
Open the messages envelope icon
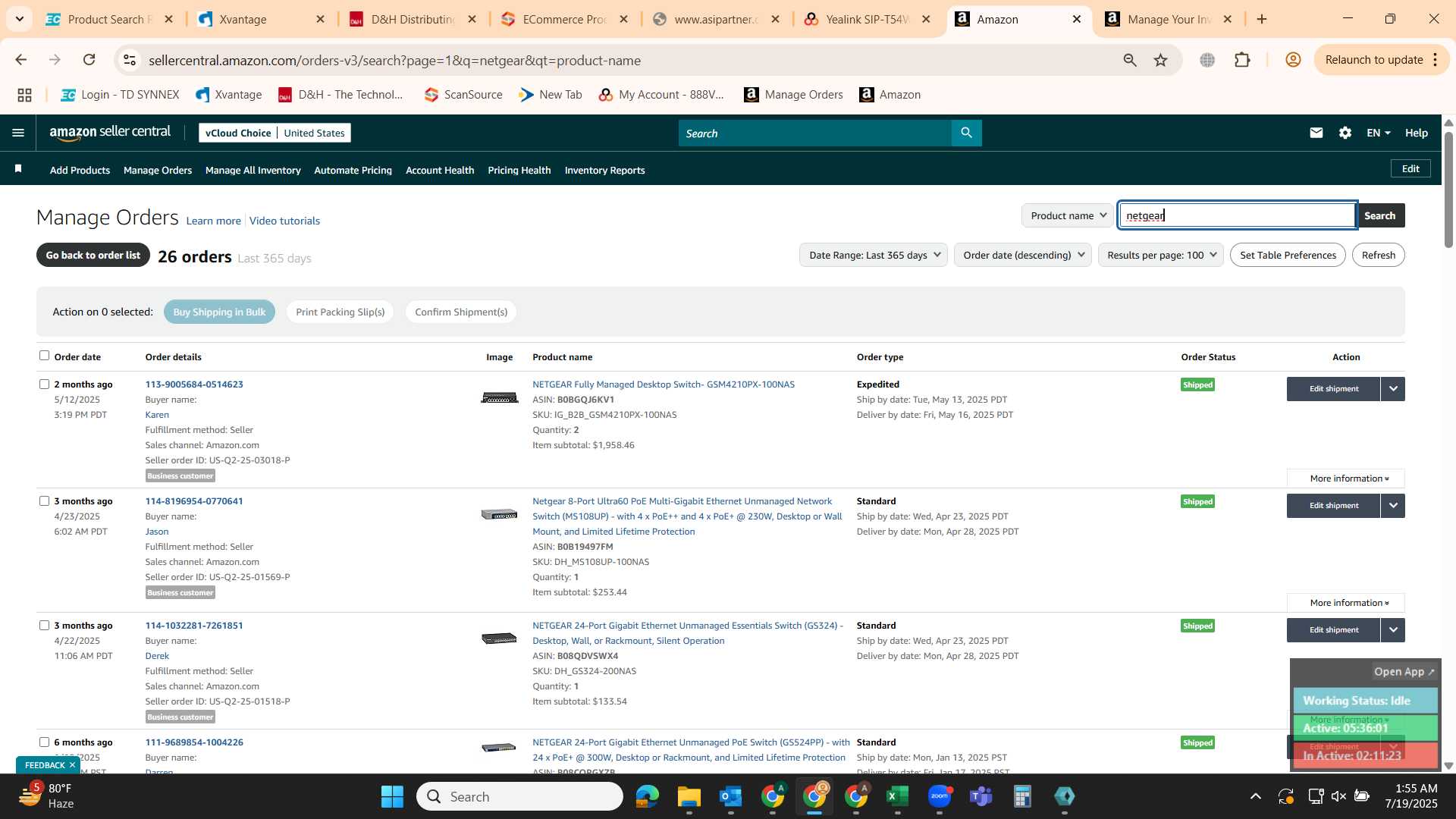[x=1316, y=133]
